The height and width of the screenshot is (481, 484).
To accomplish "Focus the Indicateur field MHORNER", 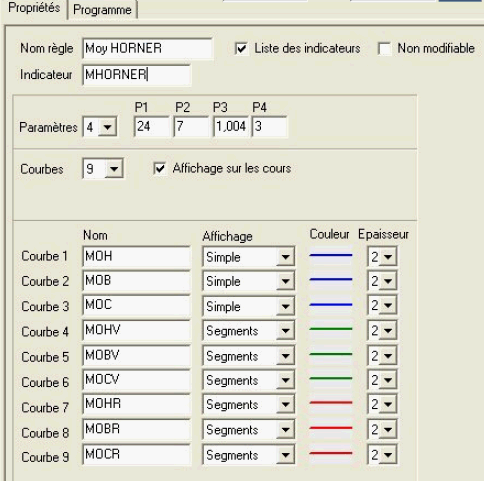I will click(137, 75).
